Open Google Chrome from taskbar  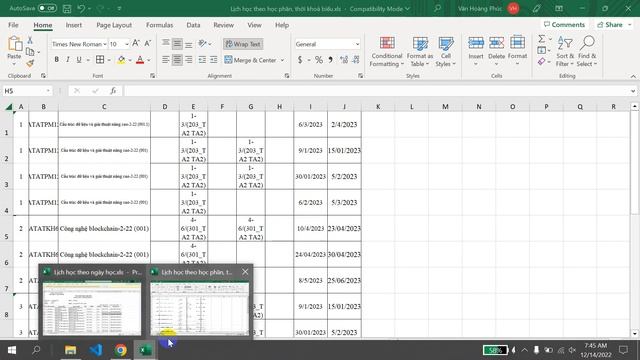coord(120,350)
